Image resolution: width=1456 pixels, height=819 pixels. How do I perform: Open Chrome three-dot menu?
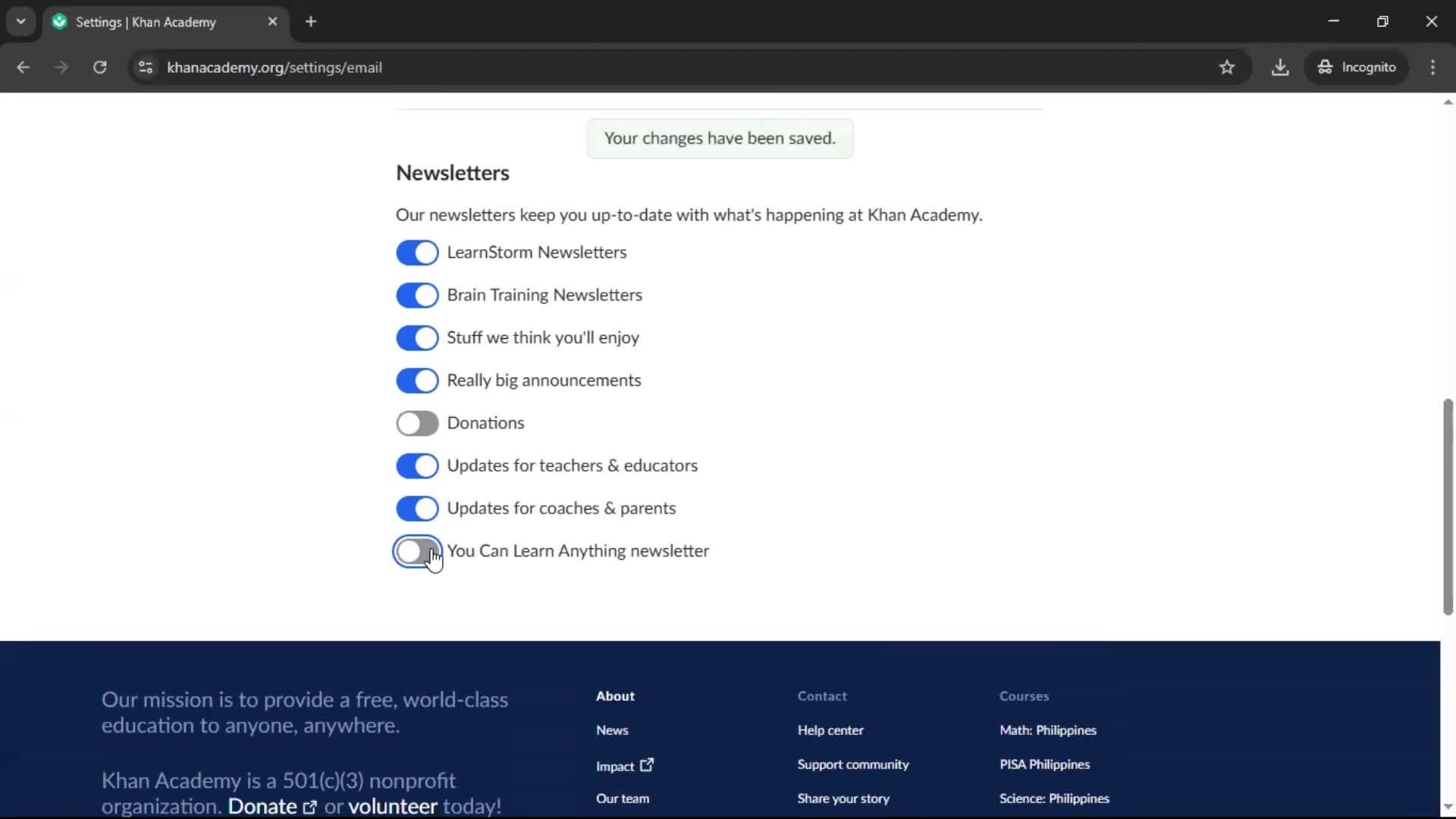point(1432,67)
